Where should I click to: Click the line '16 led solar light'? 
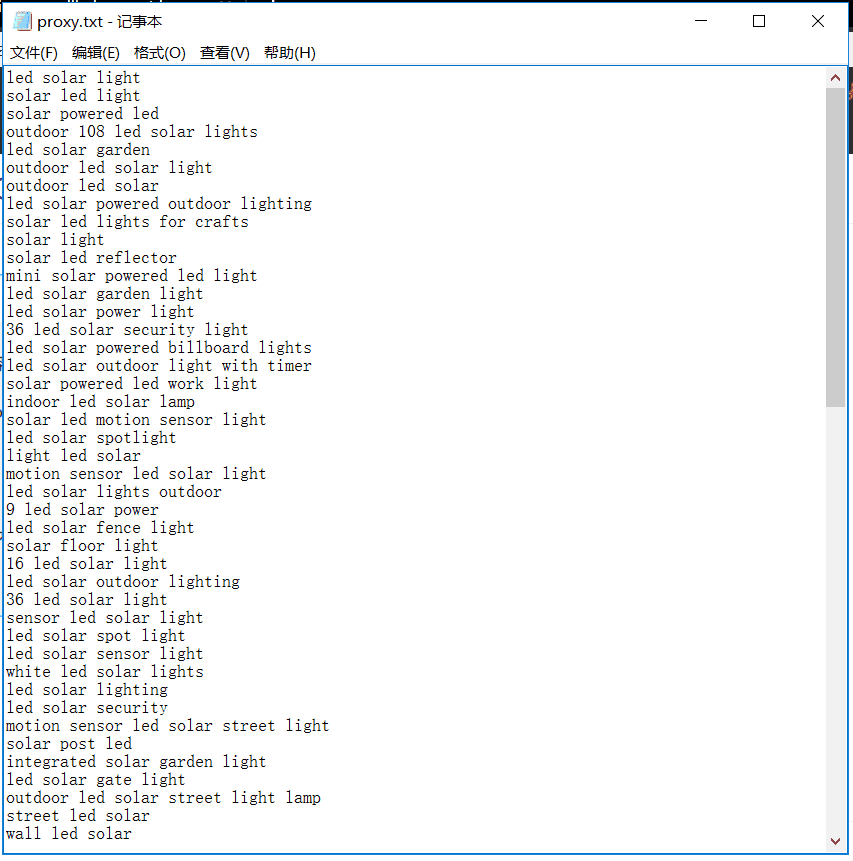coord(87,564)
